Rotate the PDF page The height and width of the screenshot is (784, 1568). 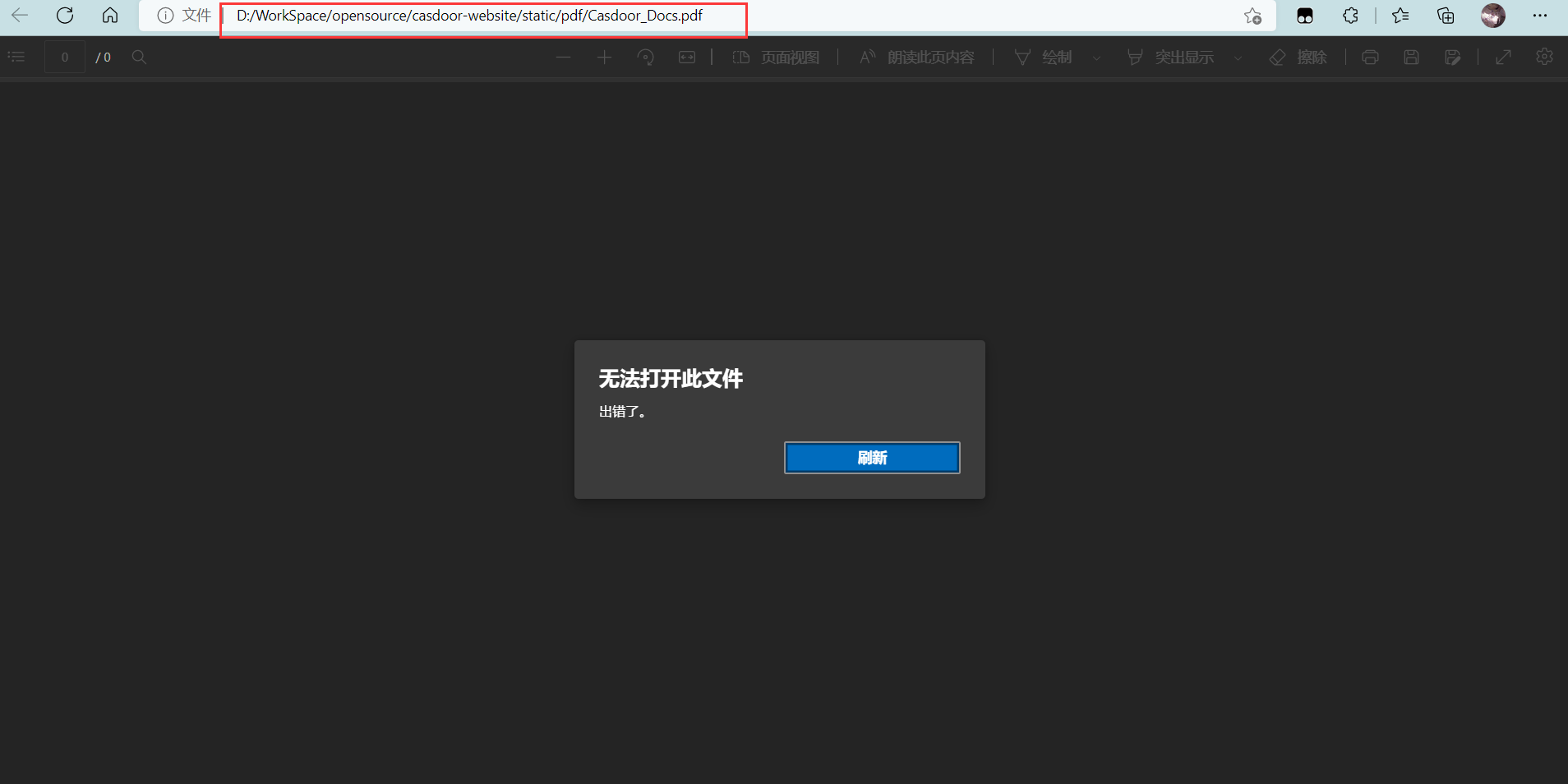point(646,57)
